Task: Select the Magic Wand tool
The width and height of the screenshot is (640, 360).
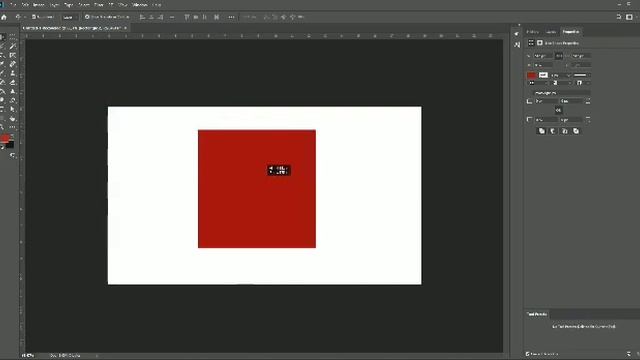Action: pos(13,46)
